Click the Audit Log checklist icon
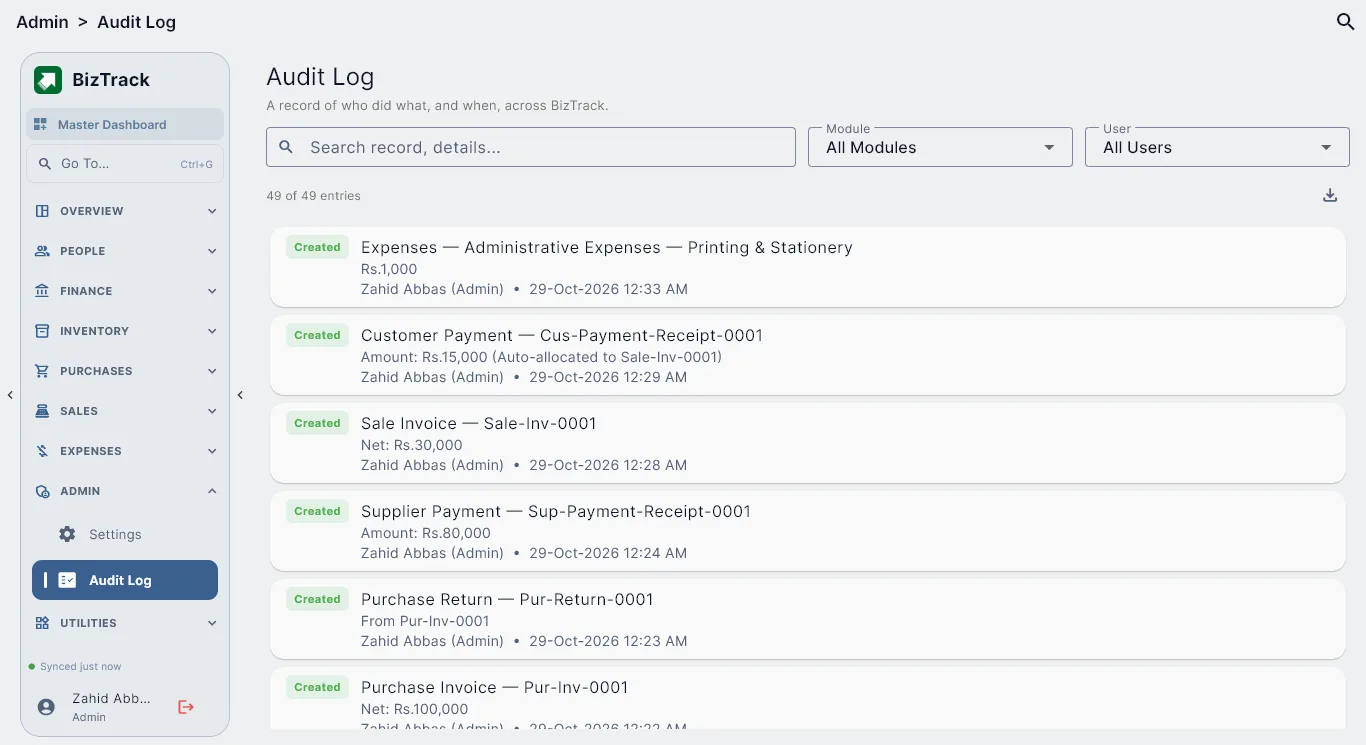Viewport: 1366px width, 745px height. pyautogui.click(x=67, y=580)
